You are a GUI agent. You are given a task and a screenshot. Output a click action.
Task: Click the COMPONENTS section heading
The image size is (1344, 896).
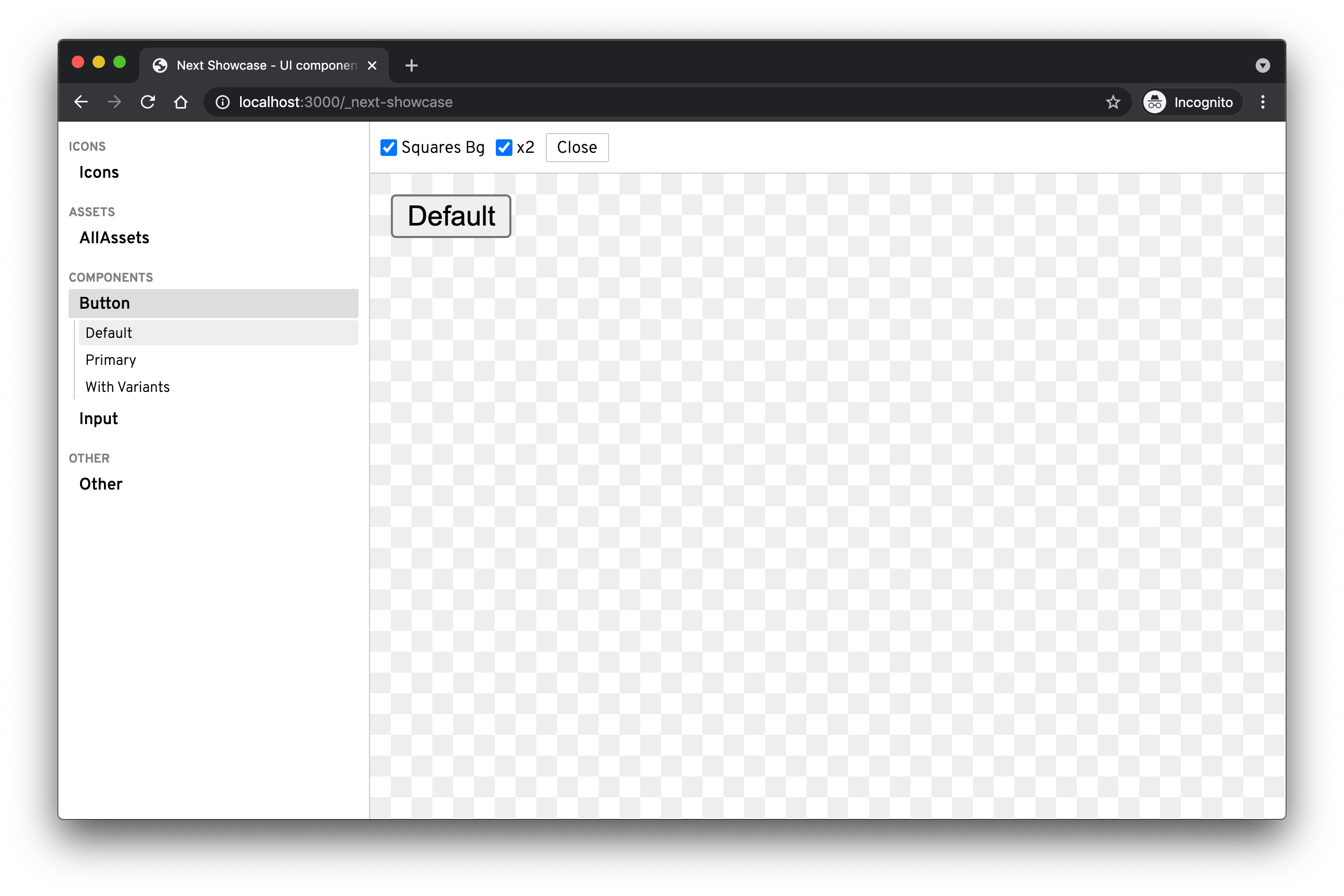[111, 277]
